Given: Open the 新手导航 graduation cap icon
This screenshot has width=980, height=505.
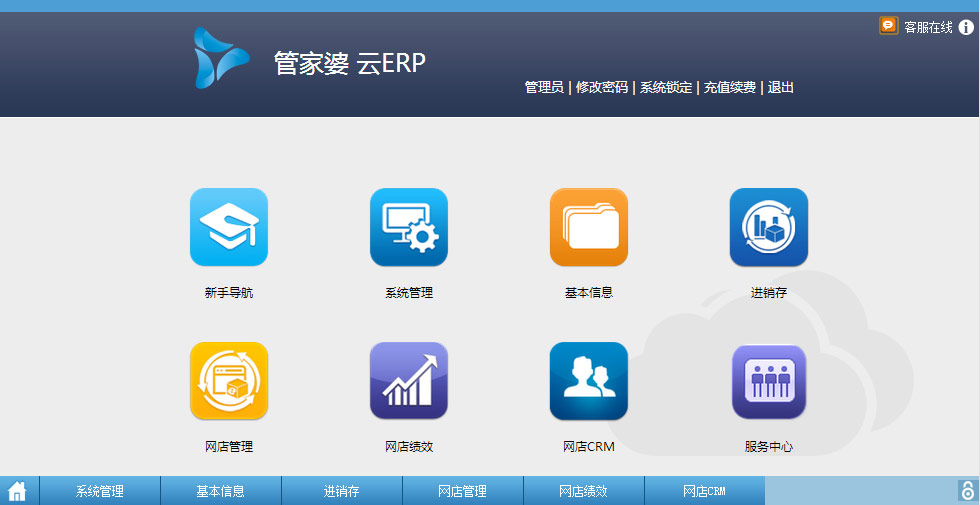Looking at the screenshot, I should 229,227.
